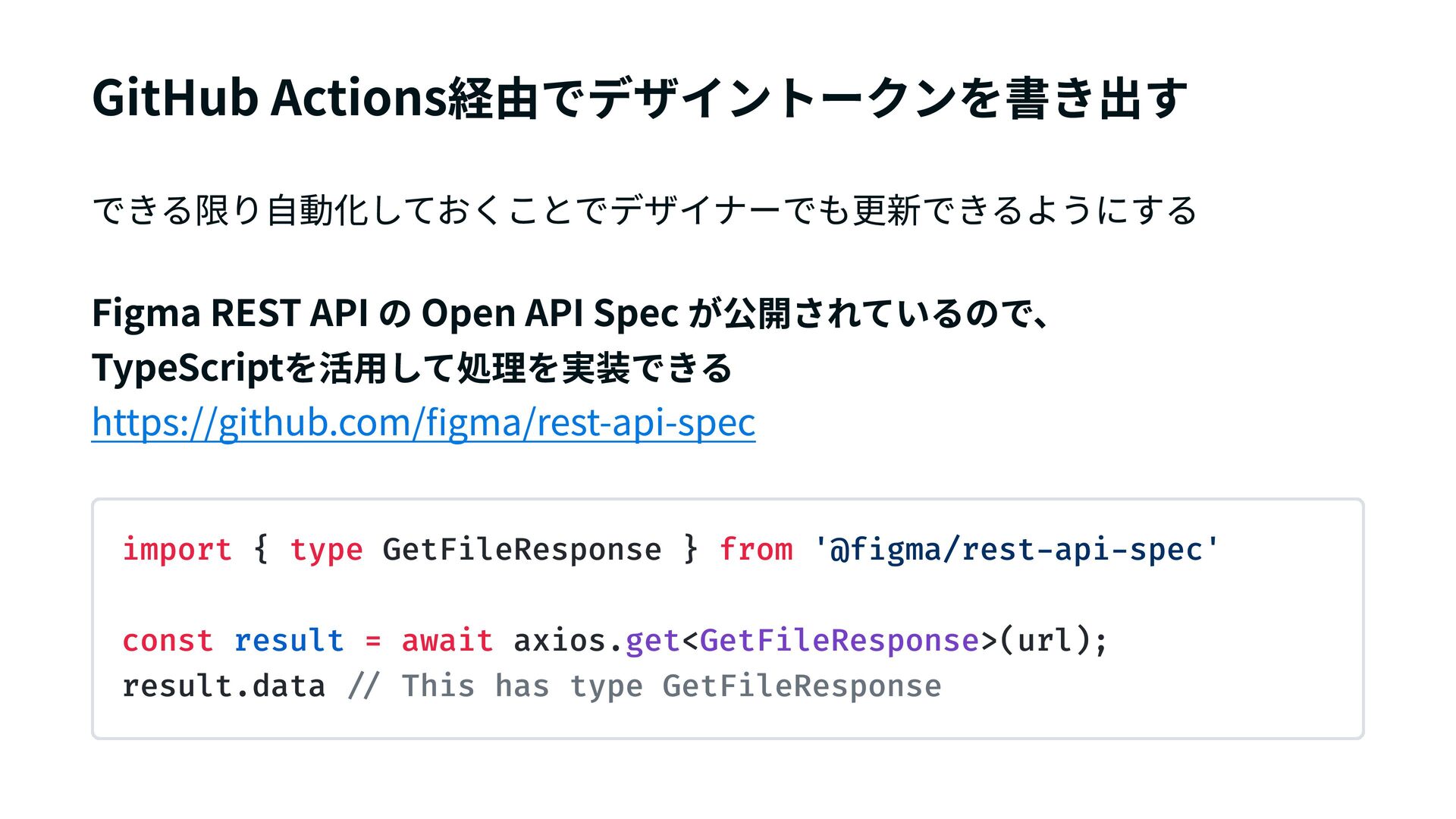
Task: Click the const keyword in code
Action: (168, 641)
